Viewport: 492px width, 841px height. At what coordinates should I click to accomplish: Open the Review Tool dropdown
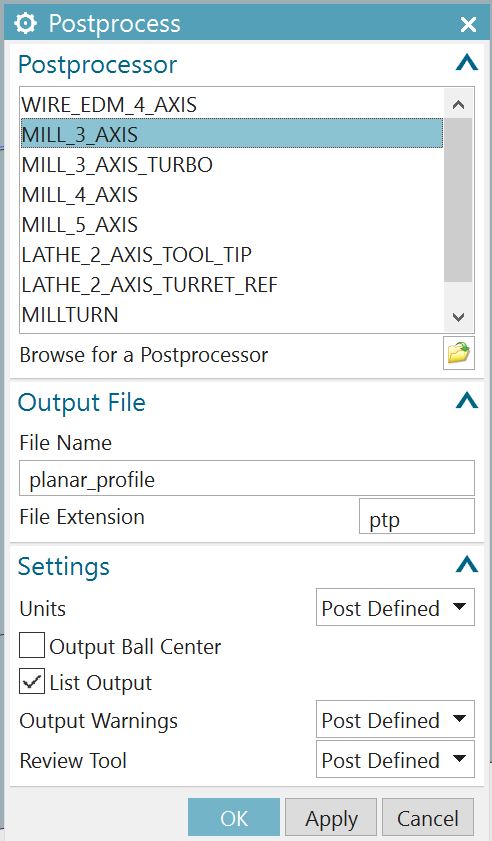[x=395, y=759]
